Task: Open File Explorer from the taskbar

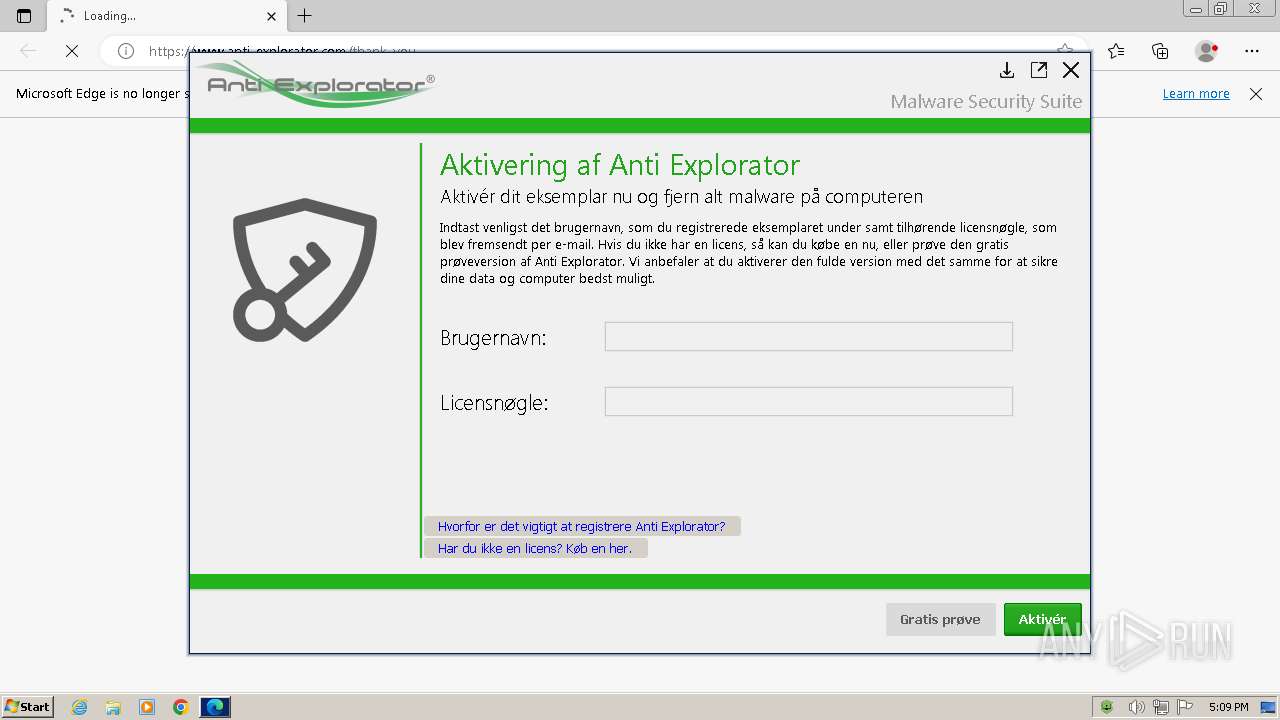Action: click(113, 707)
